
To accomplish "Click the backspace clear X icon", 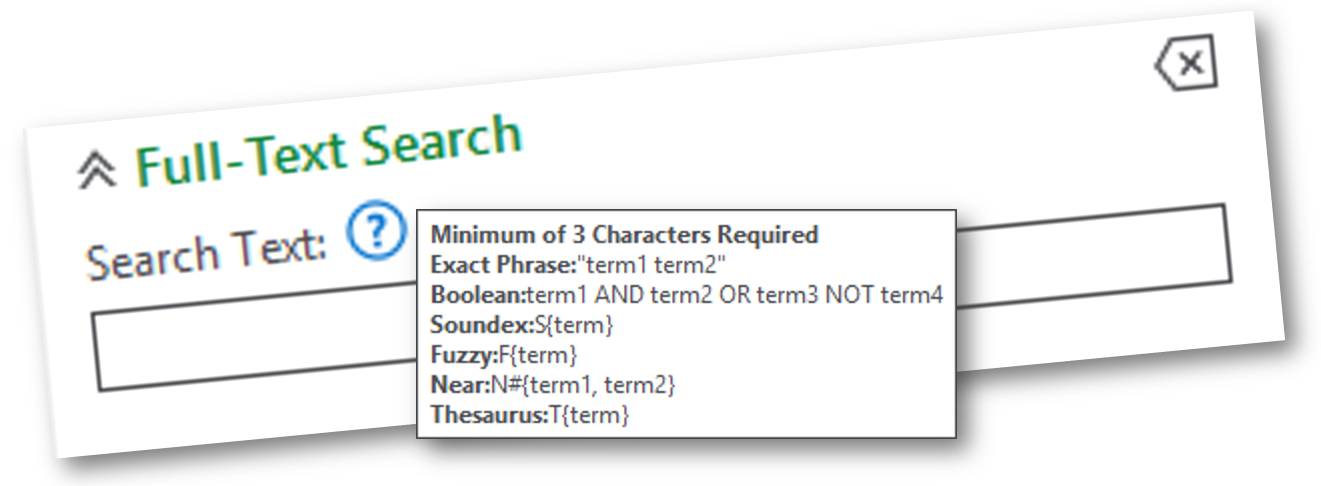I will [x=1186, y=65].
